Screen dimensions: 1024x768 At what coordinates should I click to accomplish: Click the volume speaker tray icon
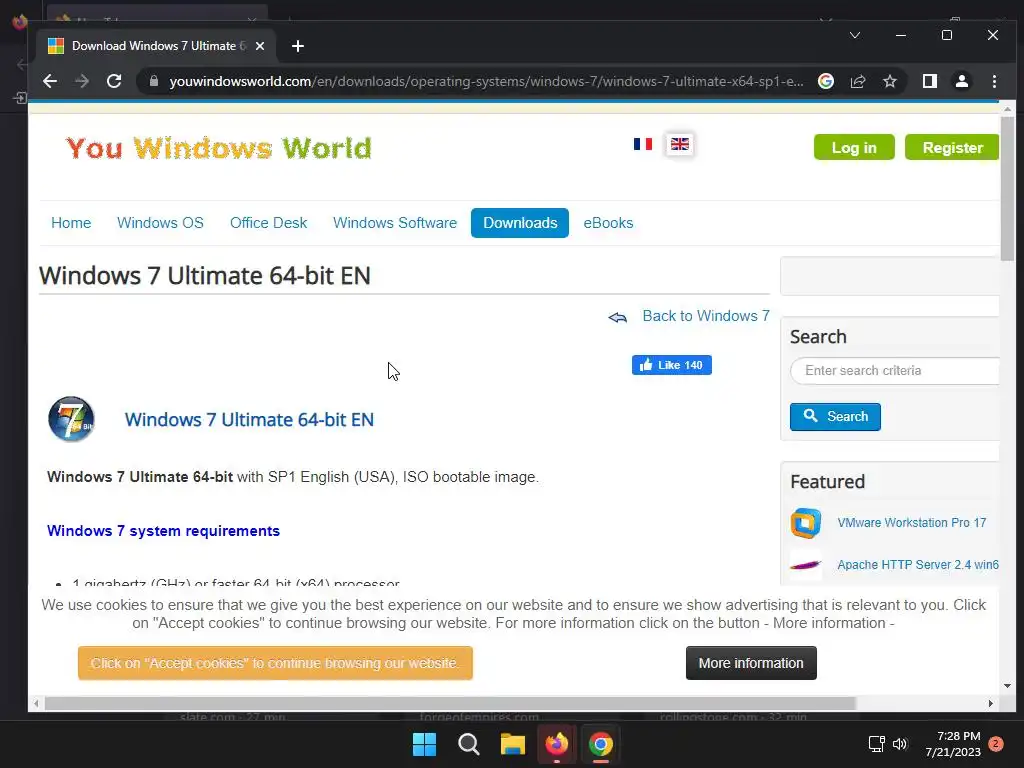pos(900,744)
